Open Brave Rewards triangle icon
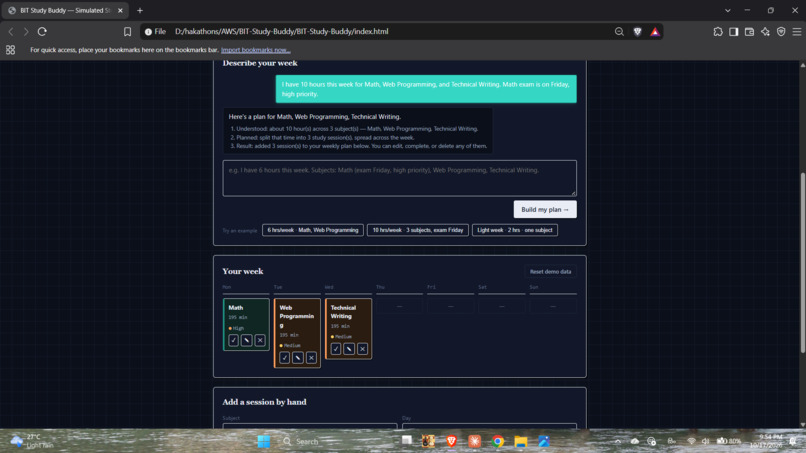The image size is (806, 453). [655, 31]
